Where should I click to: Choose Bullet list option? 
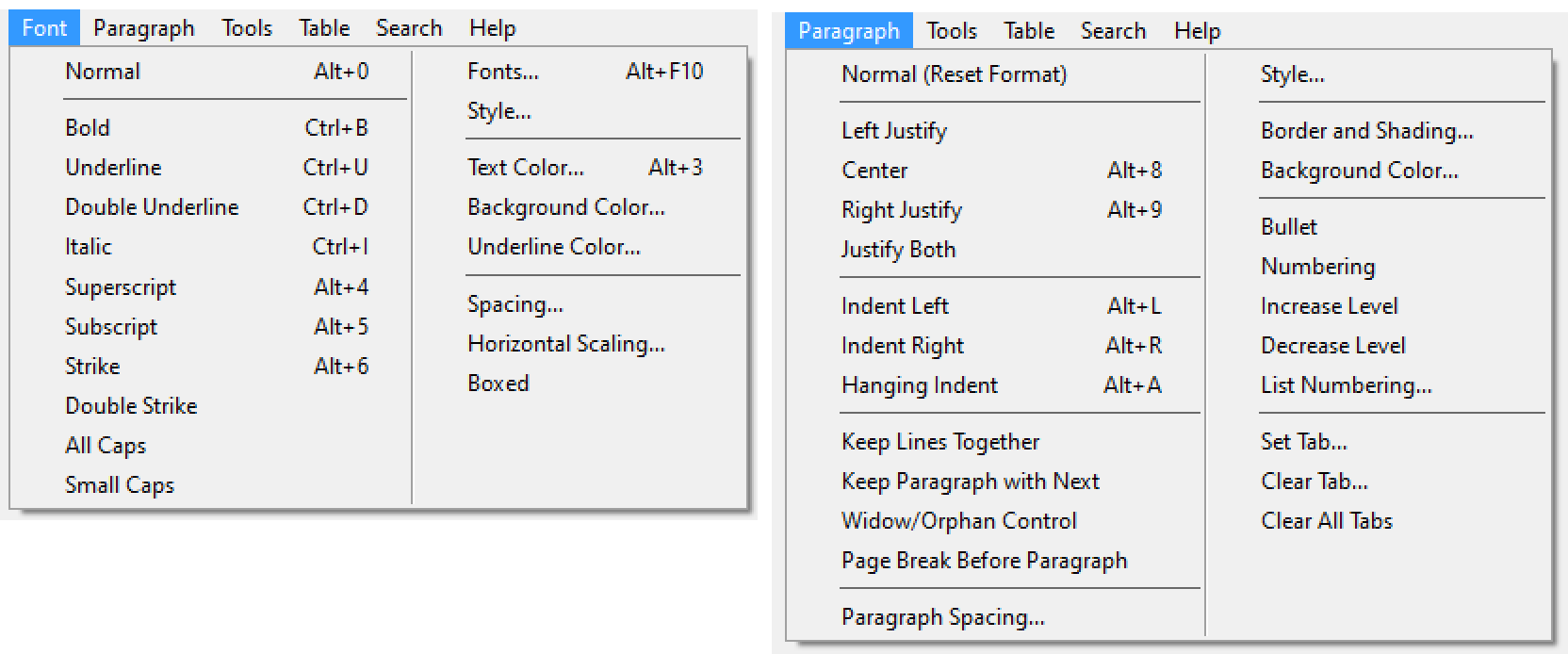pos(1289,227)
